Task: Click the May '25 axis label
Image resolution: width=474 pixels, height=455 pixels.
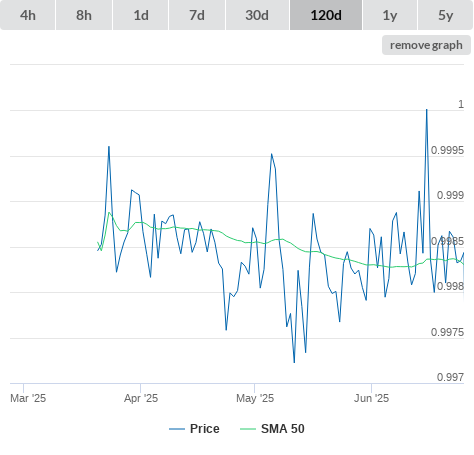Action: tap(255, 398)
